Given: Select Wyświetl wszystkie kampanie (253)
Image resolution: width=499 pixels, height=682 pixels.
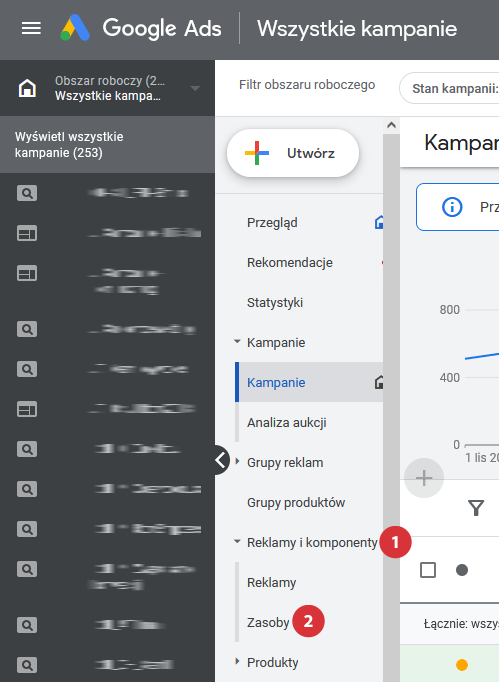Looking at the screenshot, I should (107, 144).
